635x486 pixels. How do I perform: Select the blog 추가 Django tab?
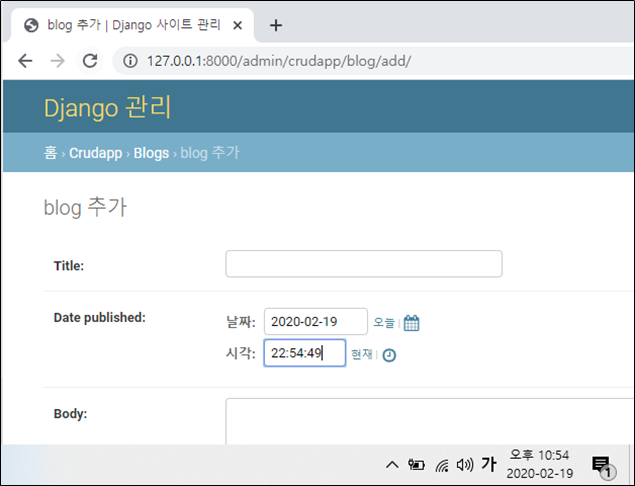click(x=133, y=25)
